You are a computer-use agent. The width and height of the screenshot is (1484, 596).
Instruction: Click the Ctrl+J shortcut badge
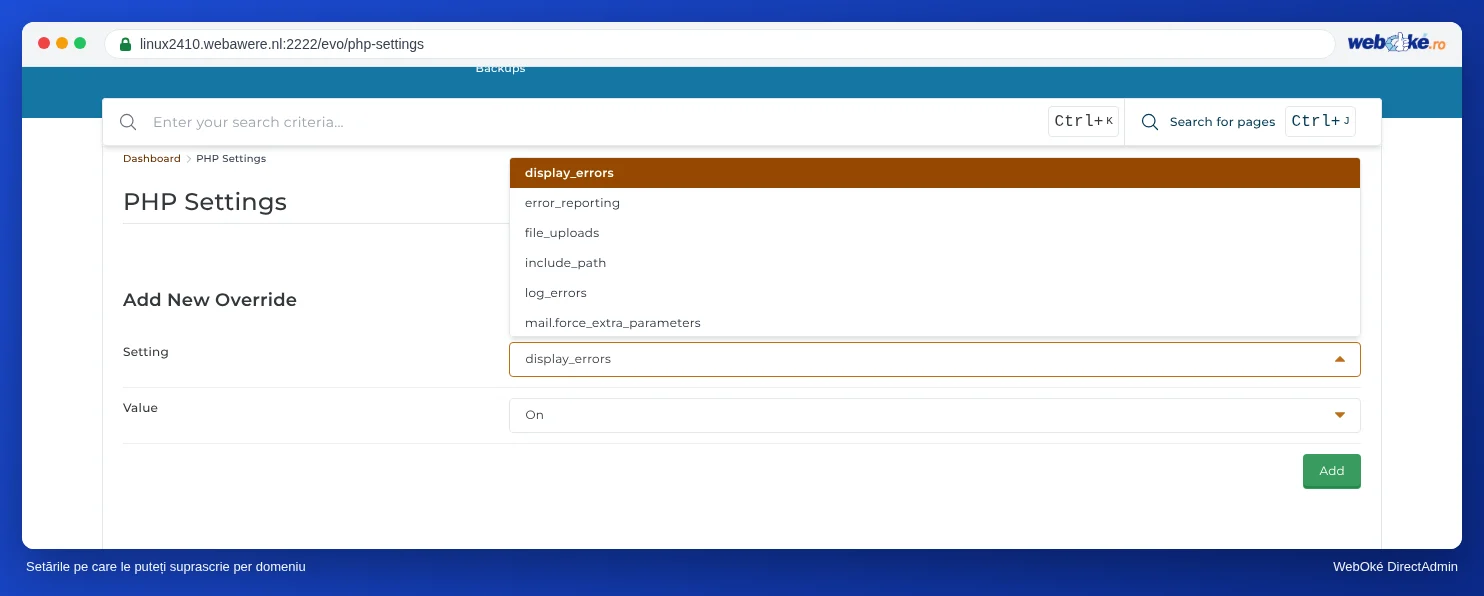(1320, 121)
